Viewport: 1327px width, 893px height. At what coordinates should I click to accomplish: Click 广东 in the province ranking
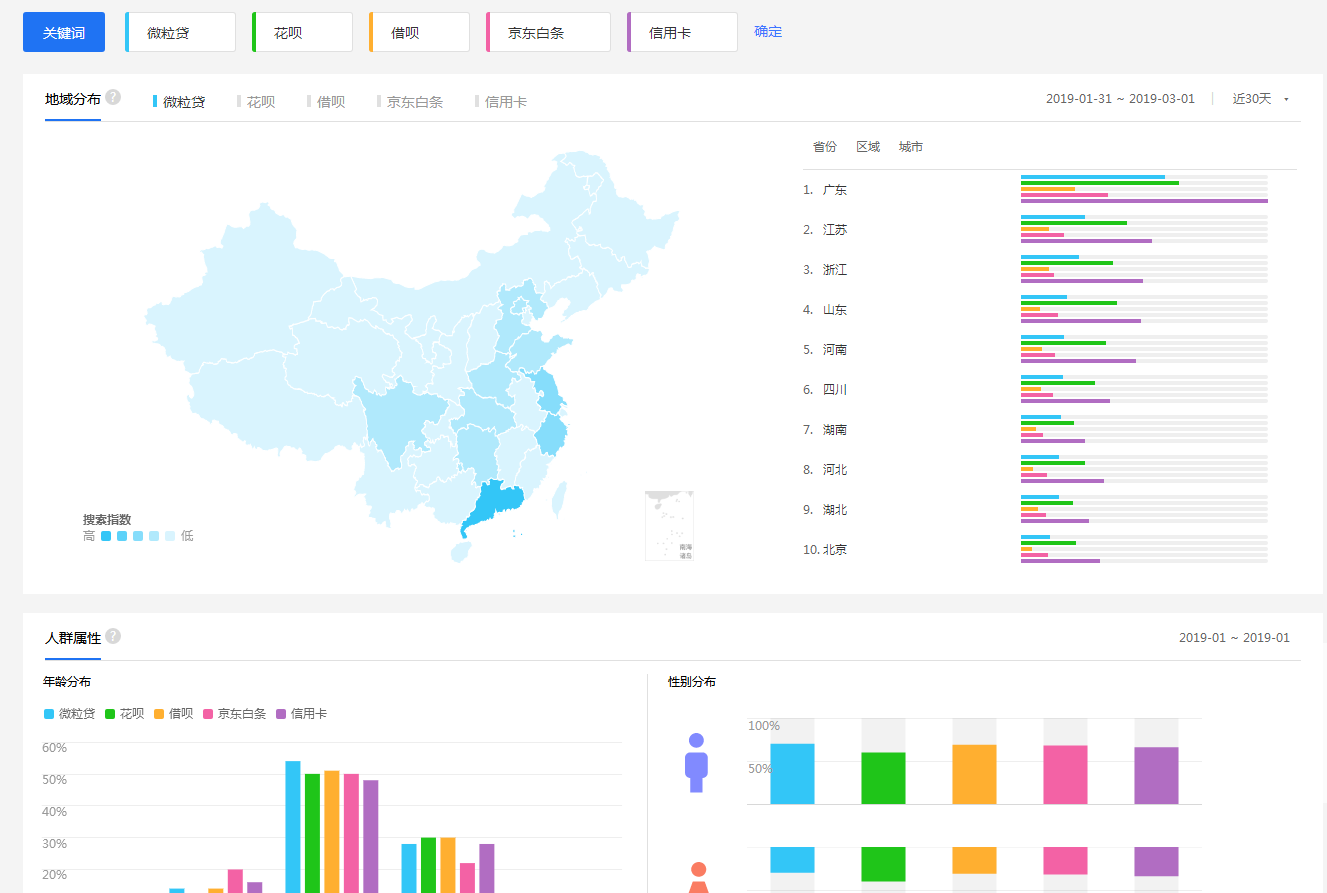tap(835, 190)
